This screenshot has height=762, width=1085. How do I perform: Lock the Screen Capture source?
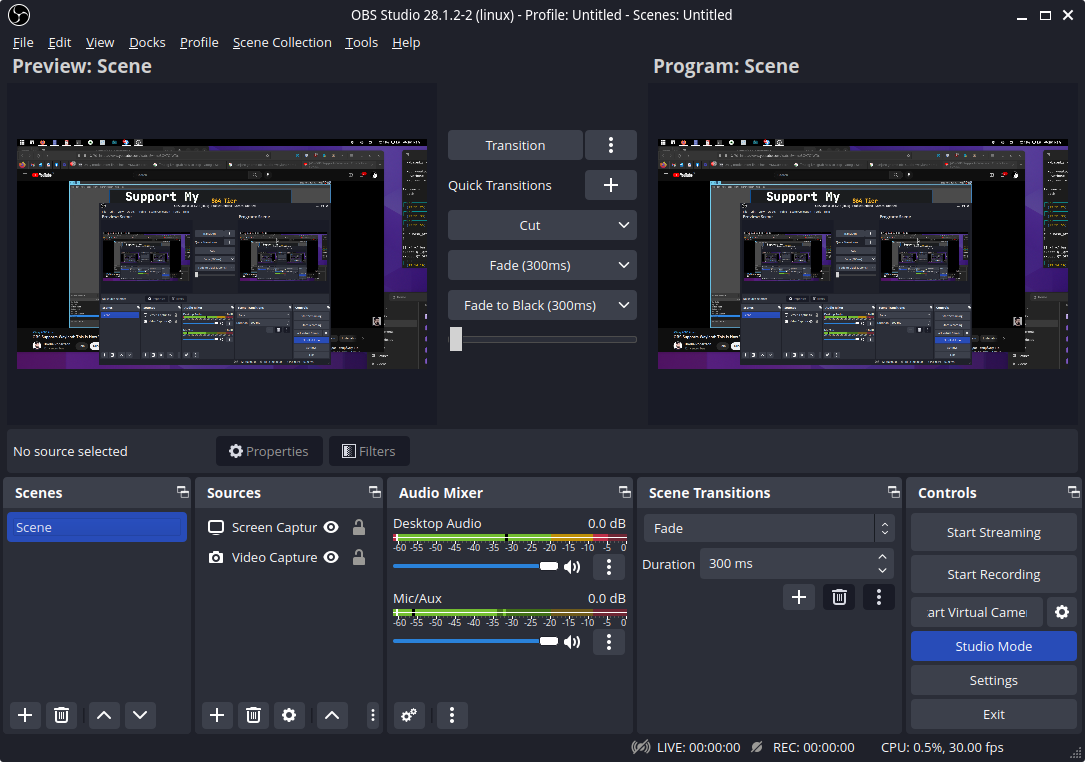coord(358,527)
